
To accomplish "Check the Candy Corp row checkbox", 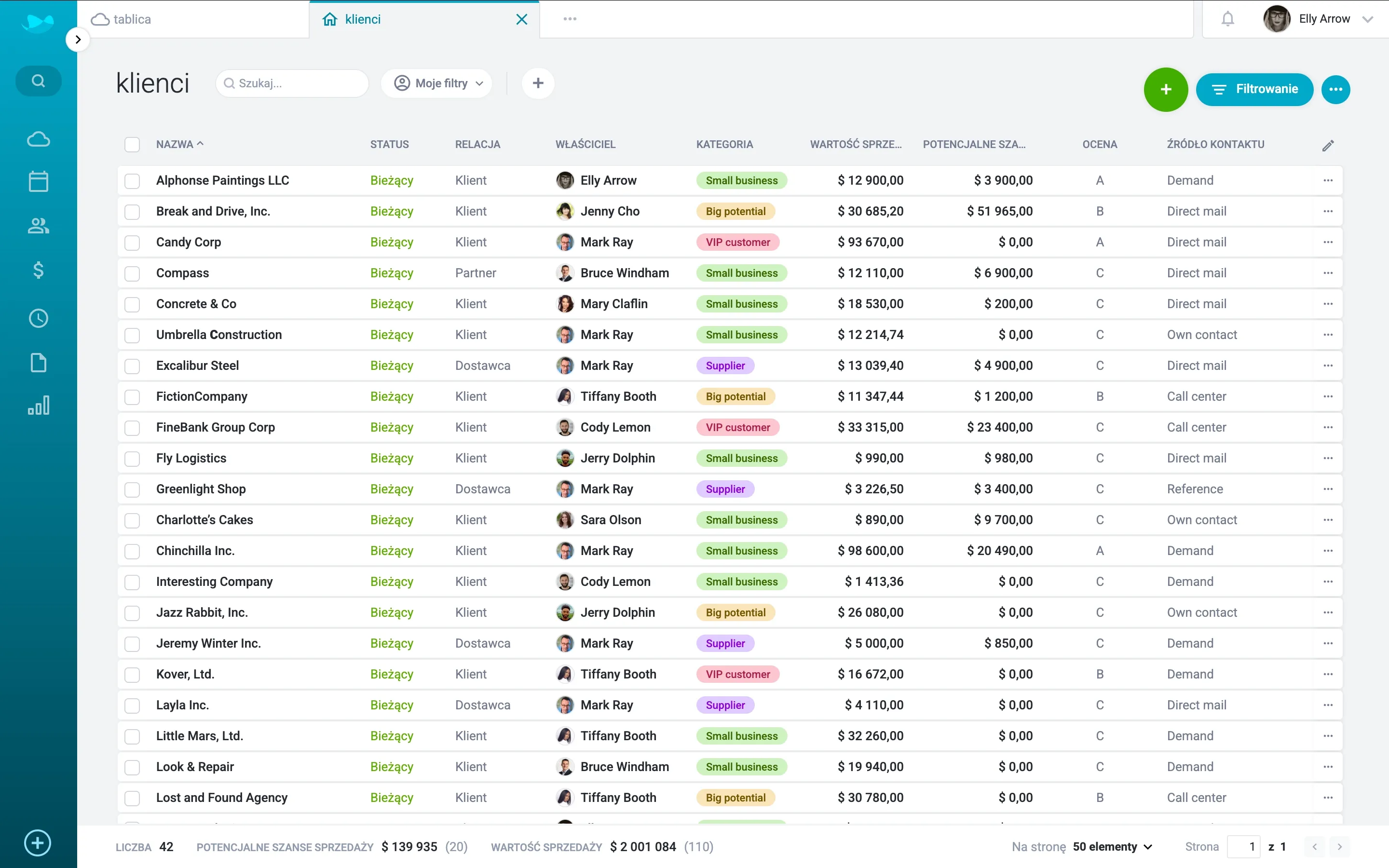I will pyautogui.click(x=132, y=242).
